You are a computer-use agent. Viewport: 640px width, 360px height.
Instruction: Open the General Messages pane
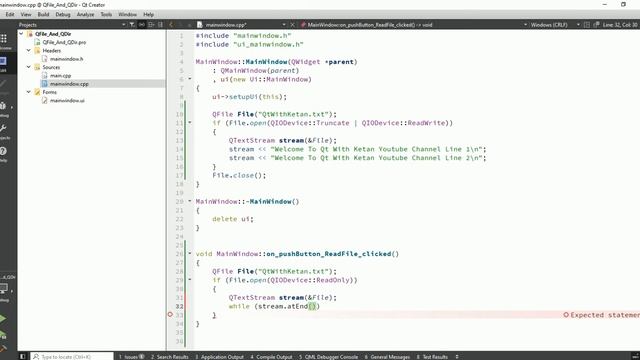point(387,357)
